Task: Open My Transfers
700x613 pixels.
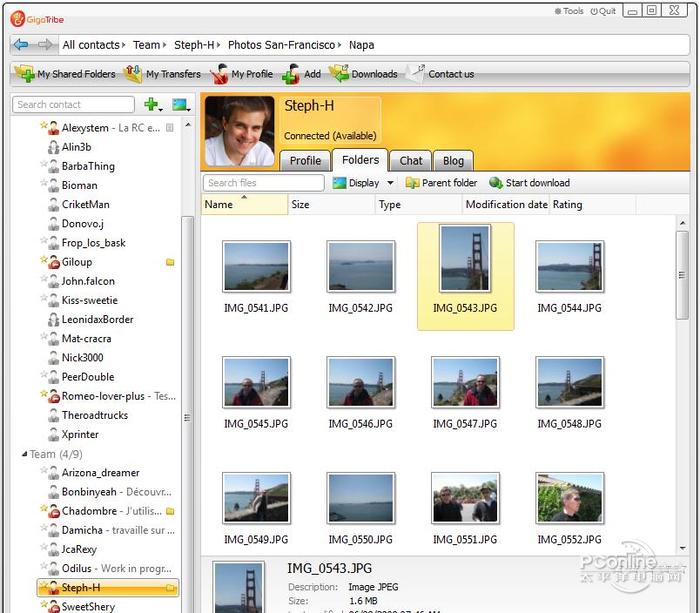Action: [162, 74]
